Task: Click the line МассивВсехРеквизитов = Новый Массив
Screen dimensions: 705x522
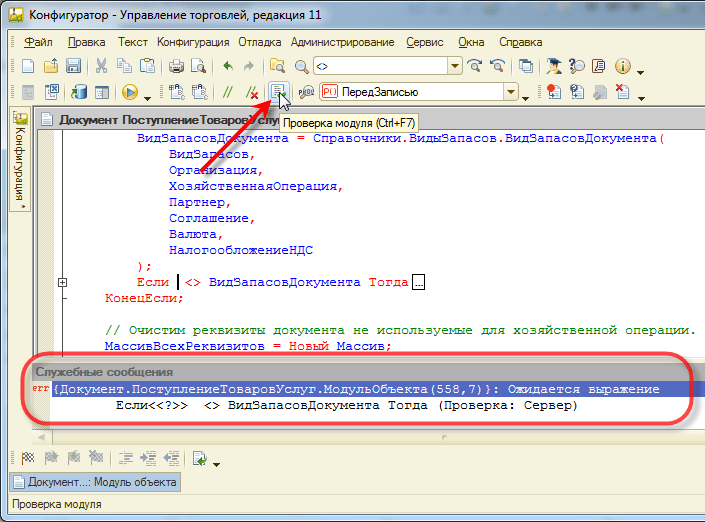Action: [x=248, y=346]
